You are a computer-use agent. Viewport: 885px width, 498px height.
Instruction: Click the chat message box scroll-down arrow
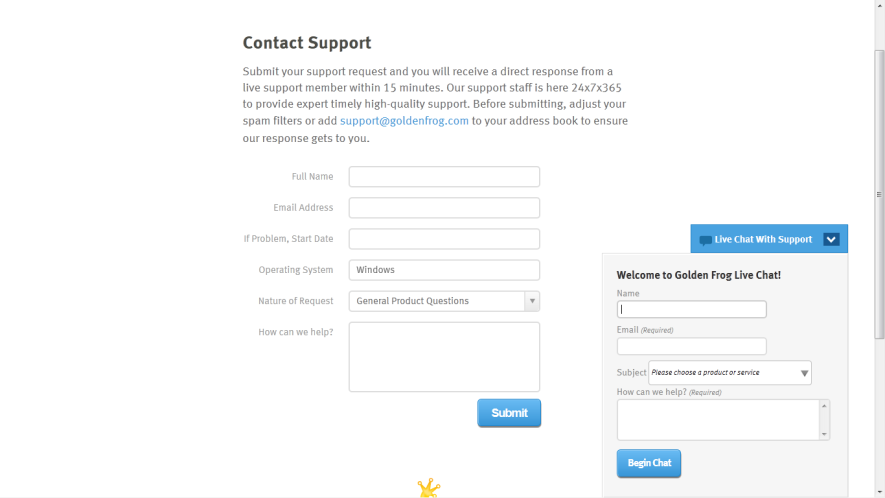(x=824, y=434)
